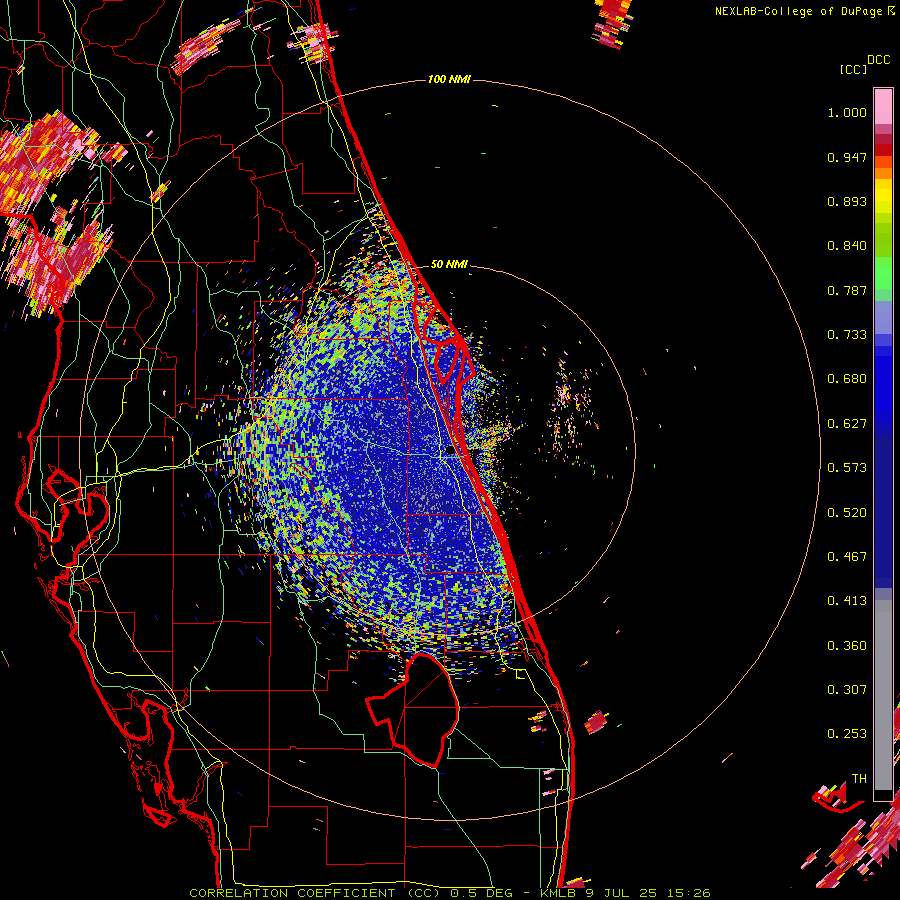
Task: Select the 0.787 scale value
Action: tap(847, 290)
